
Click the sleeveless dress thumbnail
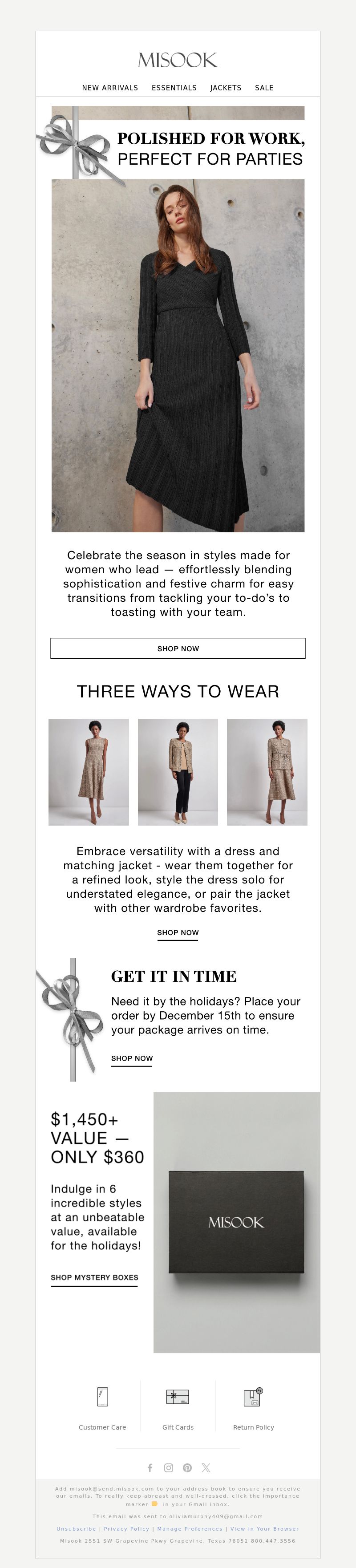(89, 772)
